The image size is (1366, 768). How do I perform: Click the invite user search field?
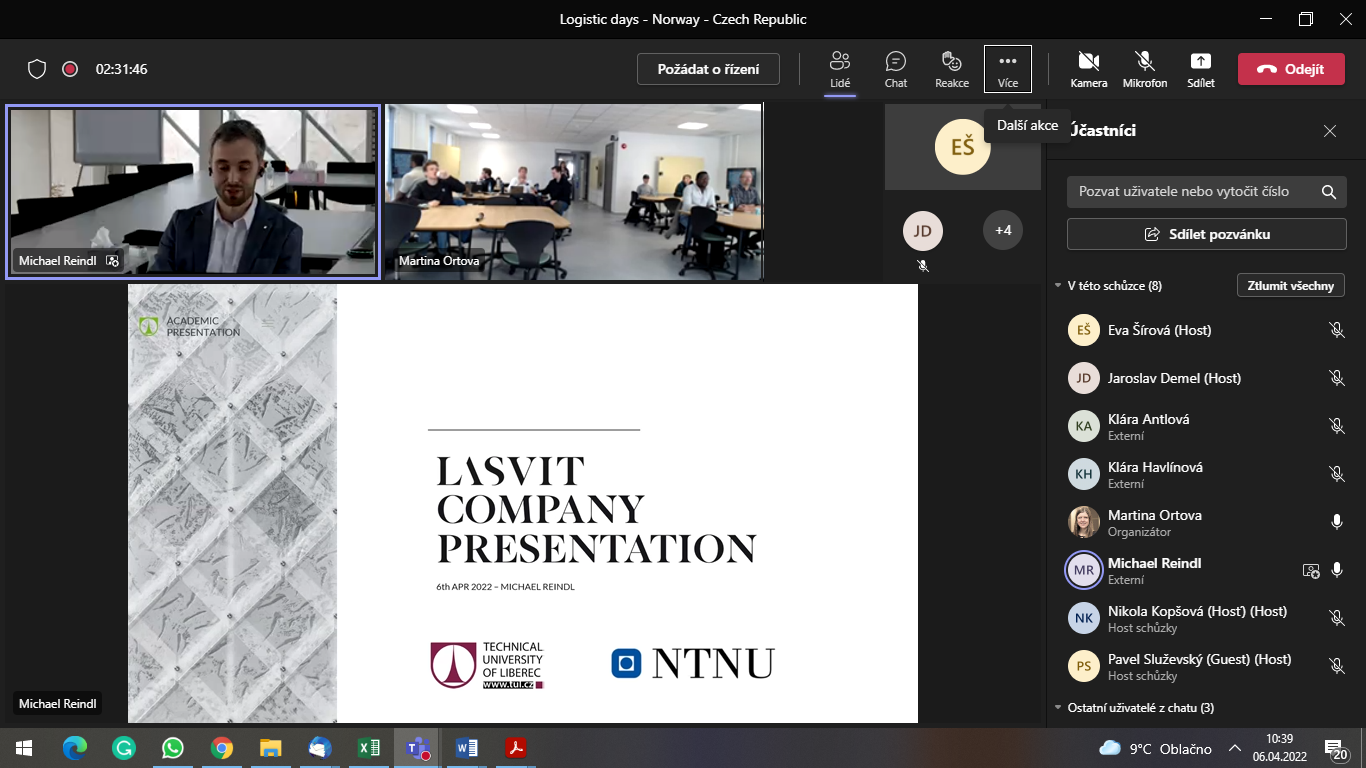tap(1207, 191)
